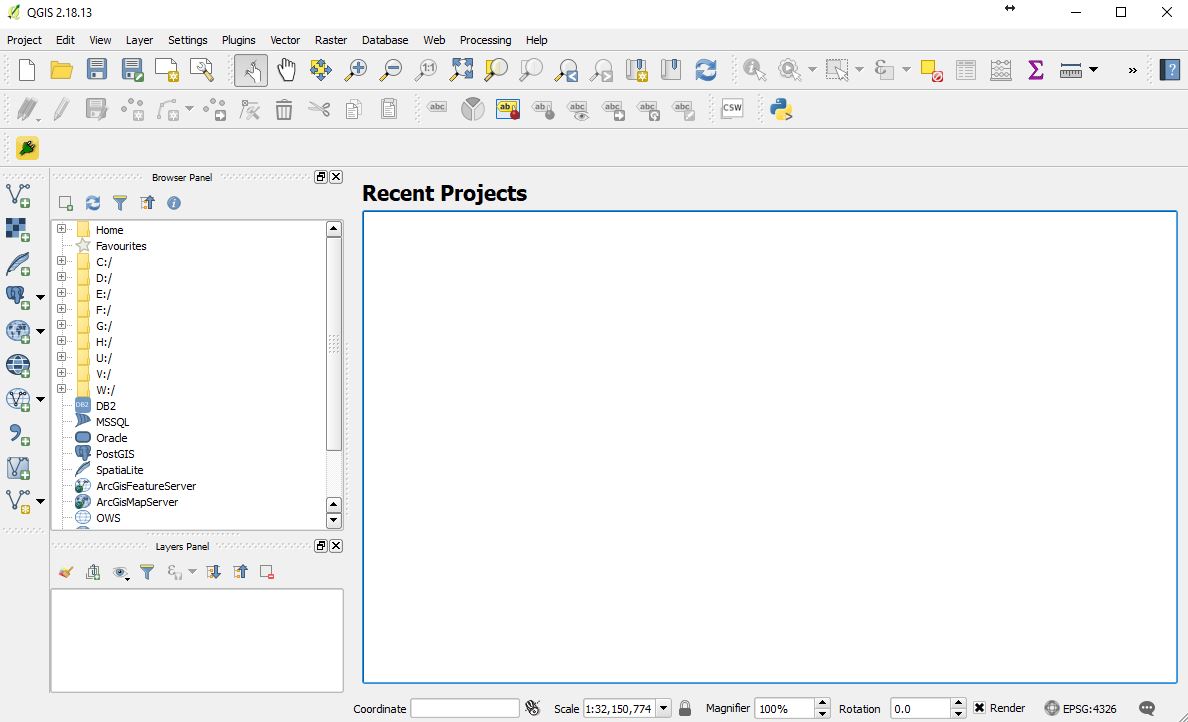Select the PostGIS entry in Browser Panel
Screen dimensions: 1188x722
(115, 454)
